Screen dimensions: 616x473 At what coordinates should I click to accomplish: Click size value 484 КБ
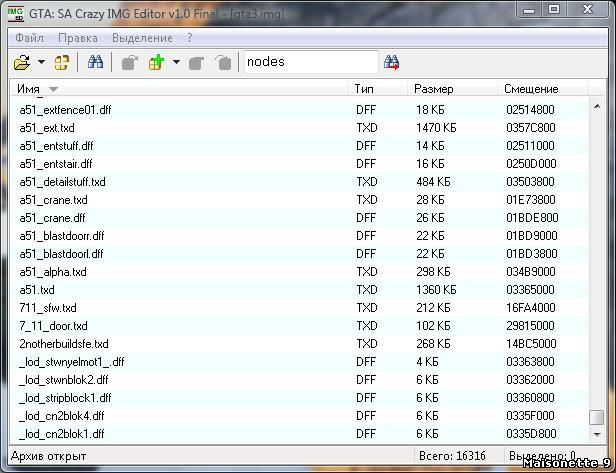pyautogui.click(x=433, y=182)
